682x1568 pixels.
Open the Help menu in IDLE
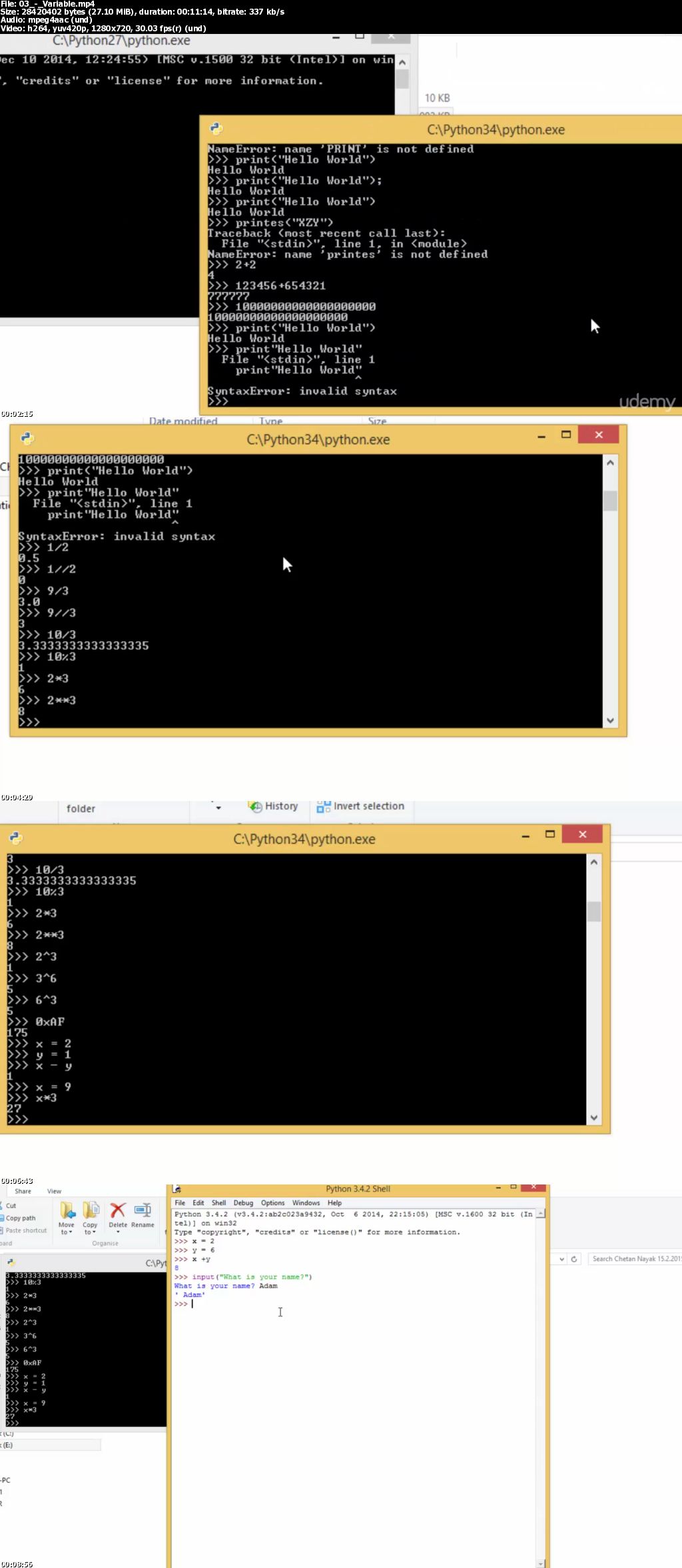coord(334,1203)
